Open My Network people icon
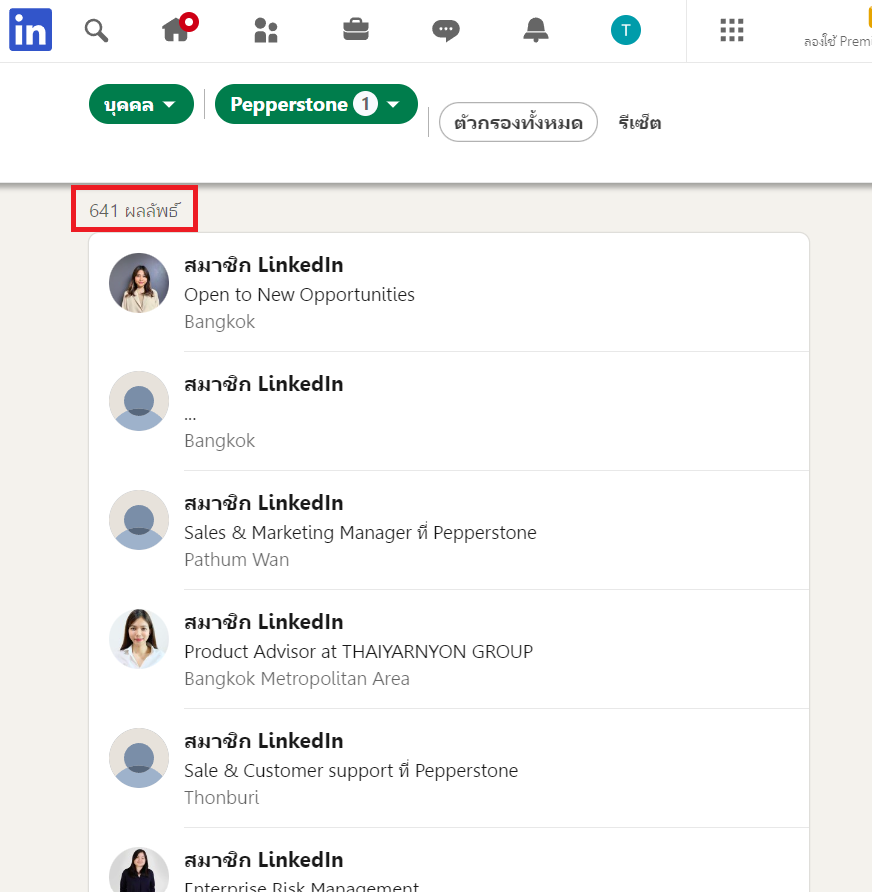Screen dimensions: 872x892 (x=266, y=31)
